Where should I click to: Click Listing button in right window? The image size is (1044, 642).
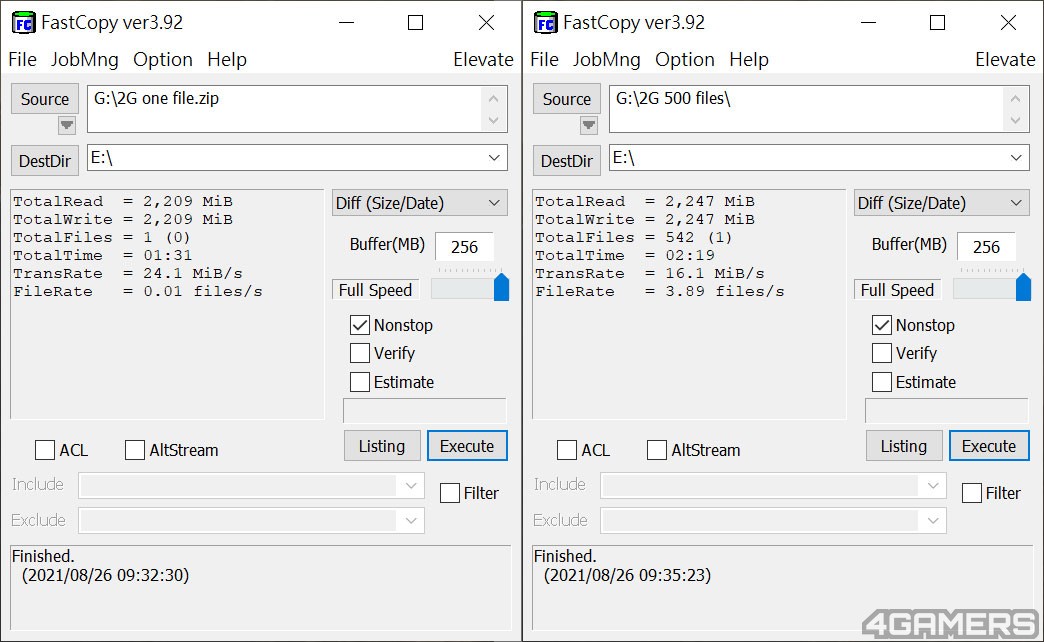[x=904, y=446]
